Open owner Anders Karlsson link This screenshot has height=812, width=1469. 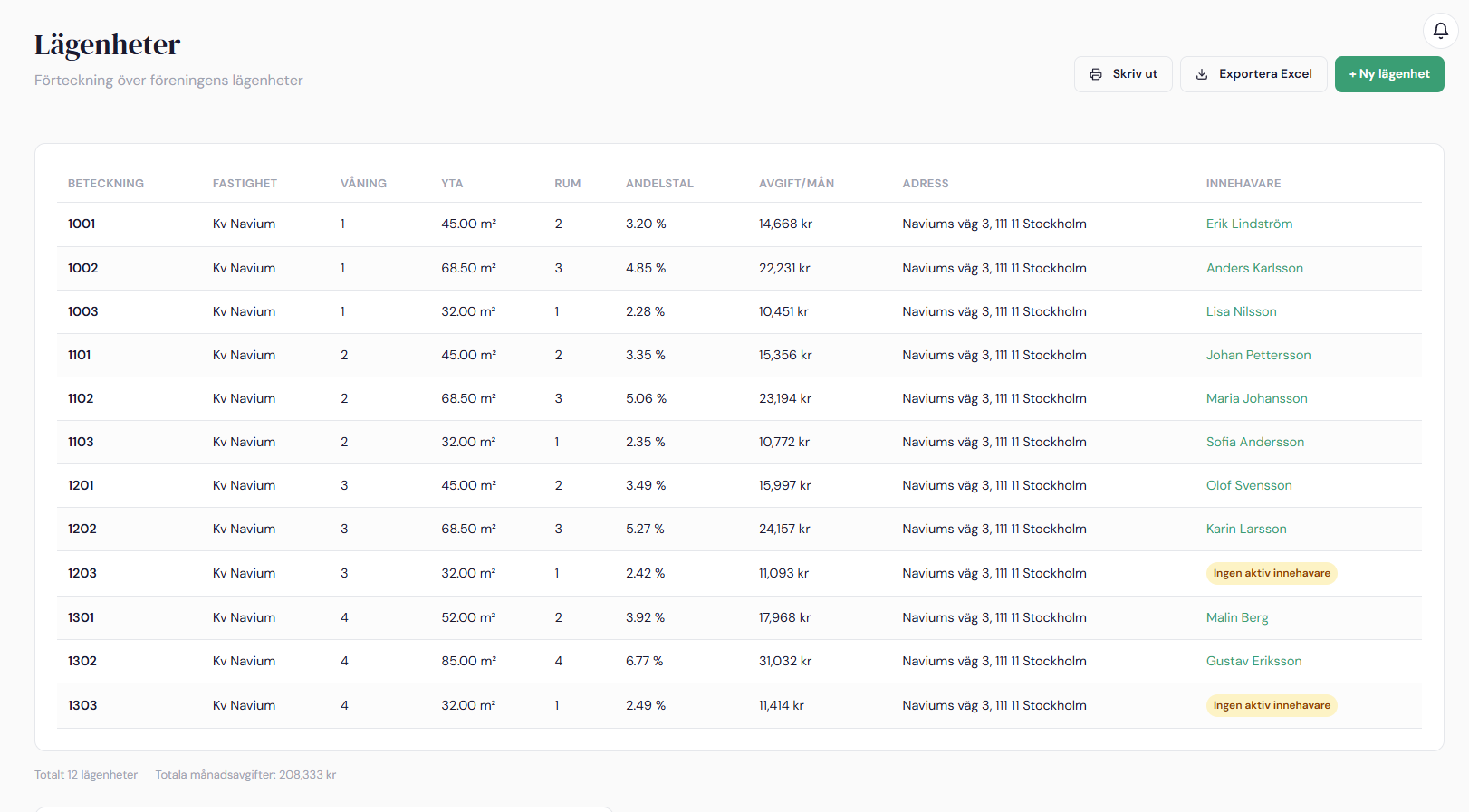(1253, 268)
